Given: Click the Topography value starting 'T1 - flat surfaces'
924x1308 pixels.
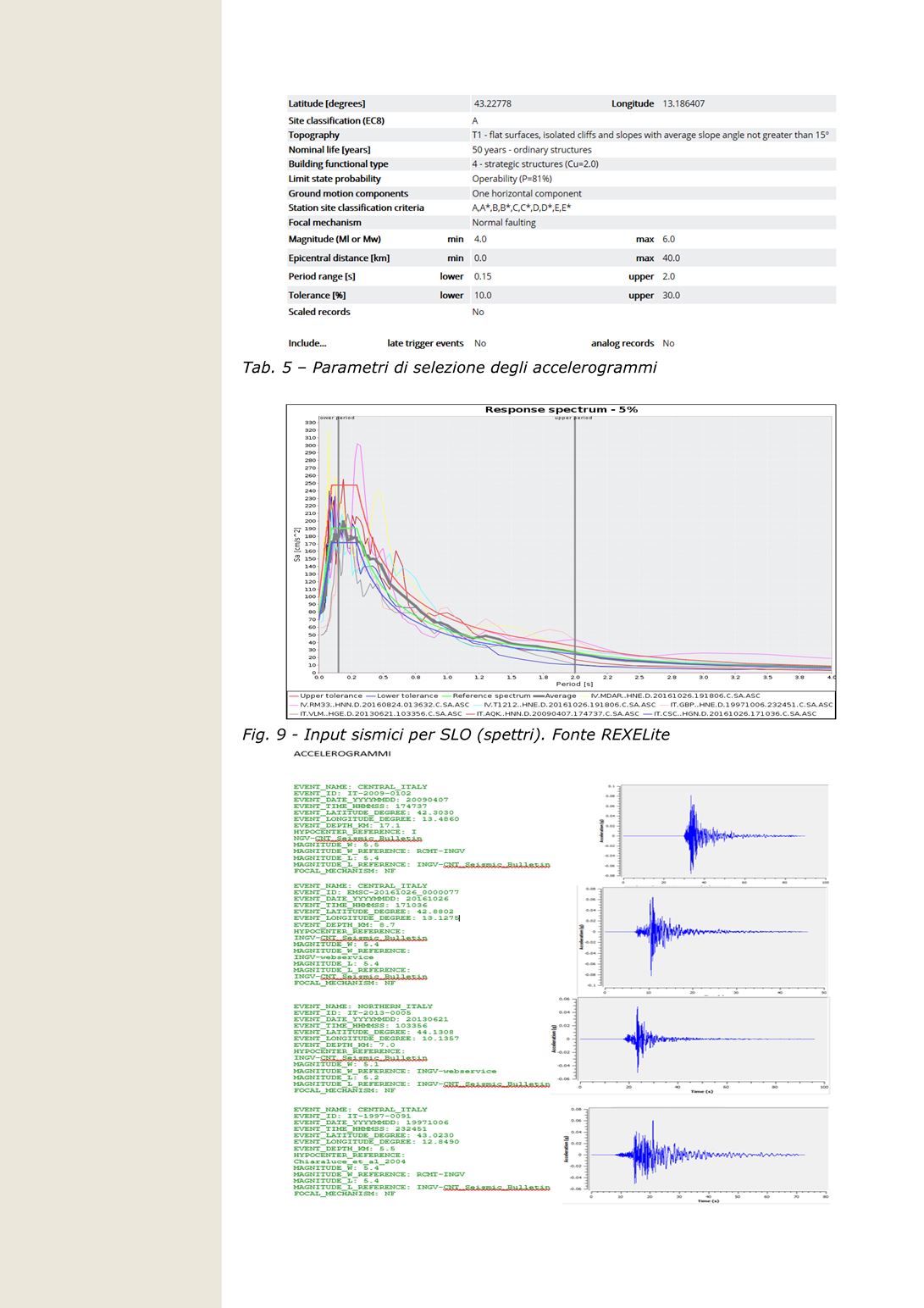Looking at the screenshot, I should click(x=650, y=135).
